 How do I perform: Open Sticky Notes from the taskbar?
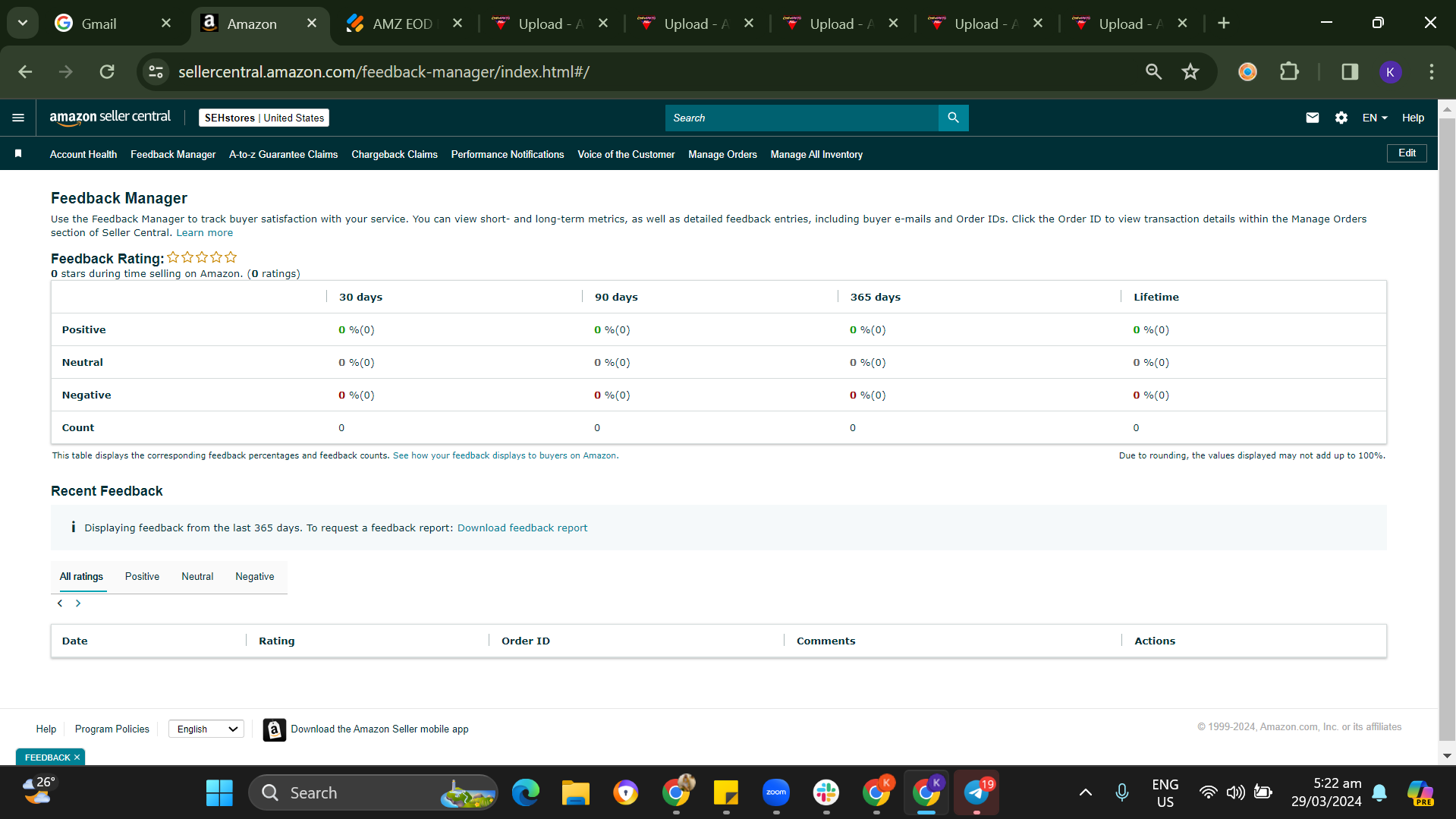pos(725,792)
